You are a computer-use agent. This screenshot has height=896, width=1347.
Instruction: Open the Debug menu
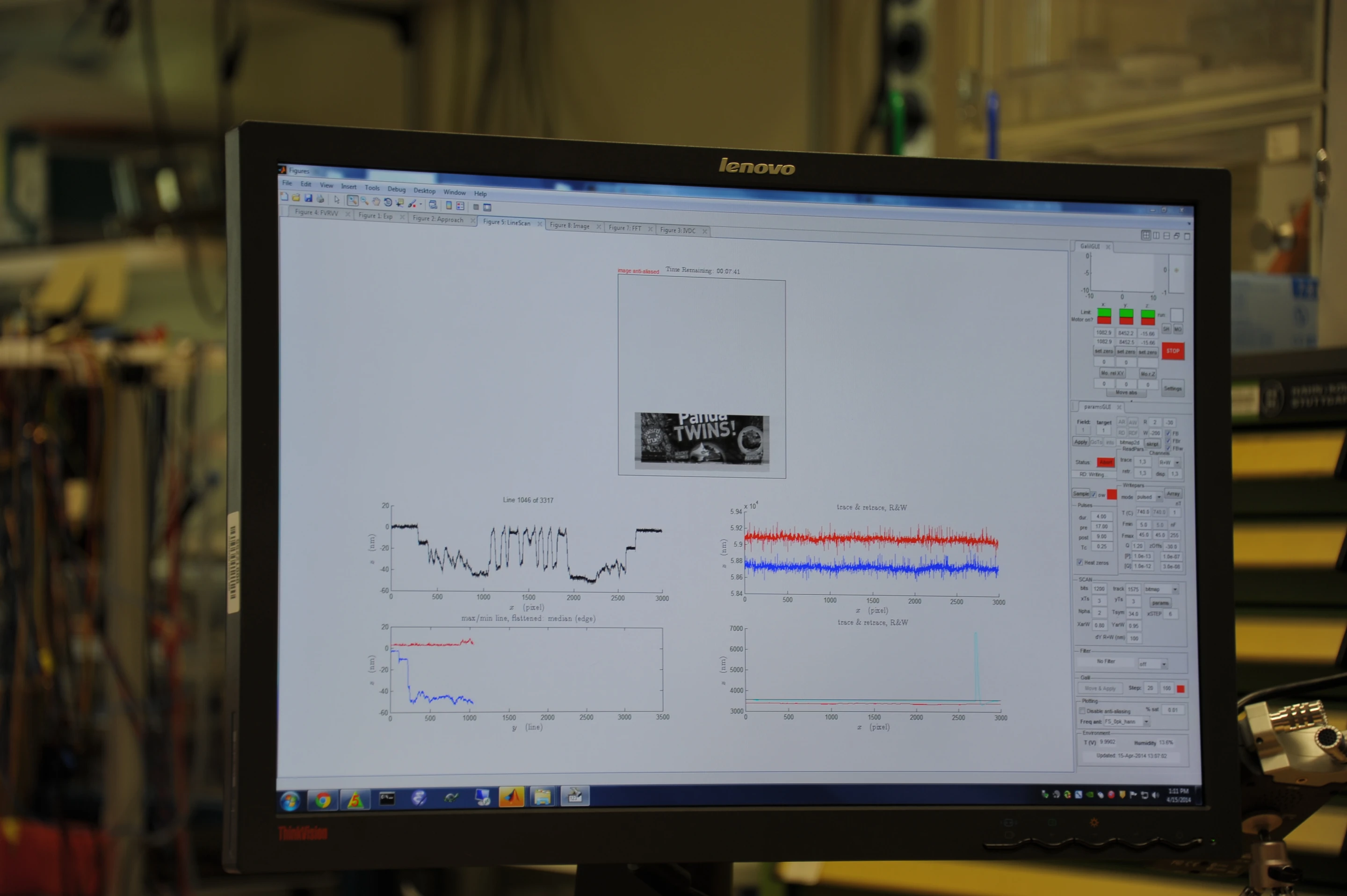tap(396, 189)
